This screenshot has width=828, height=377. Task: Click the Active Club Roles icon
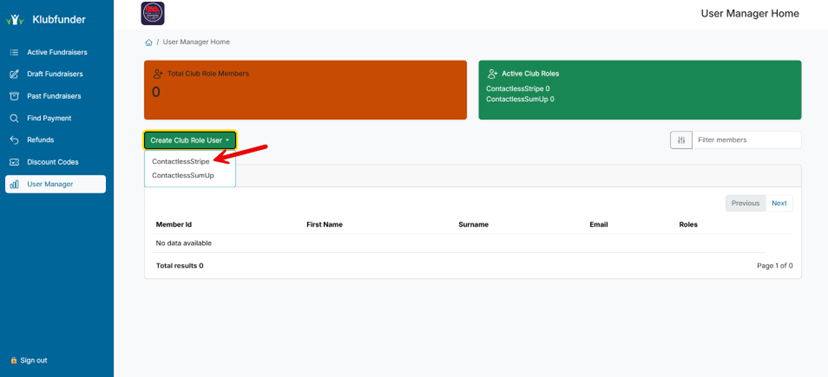pos(492,74)
